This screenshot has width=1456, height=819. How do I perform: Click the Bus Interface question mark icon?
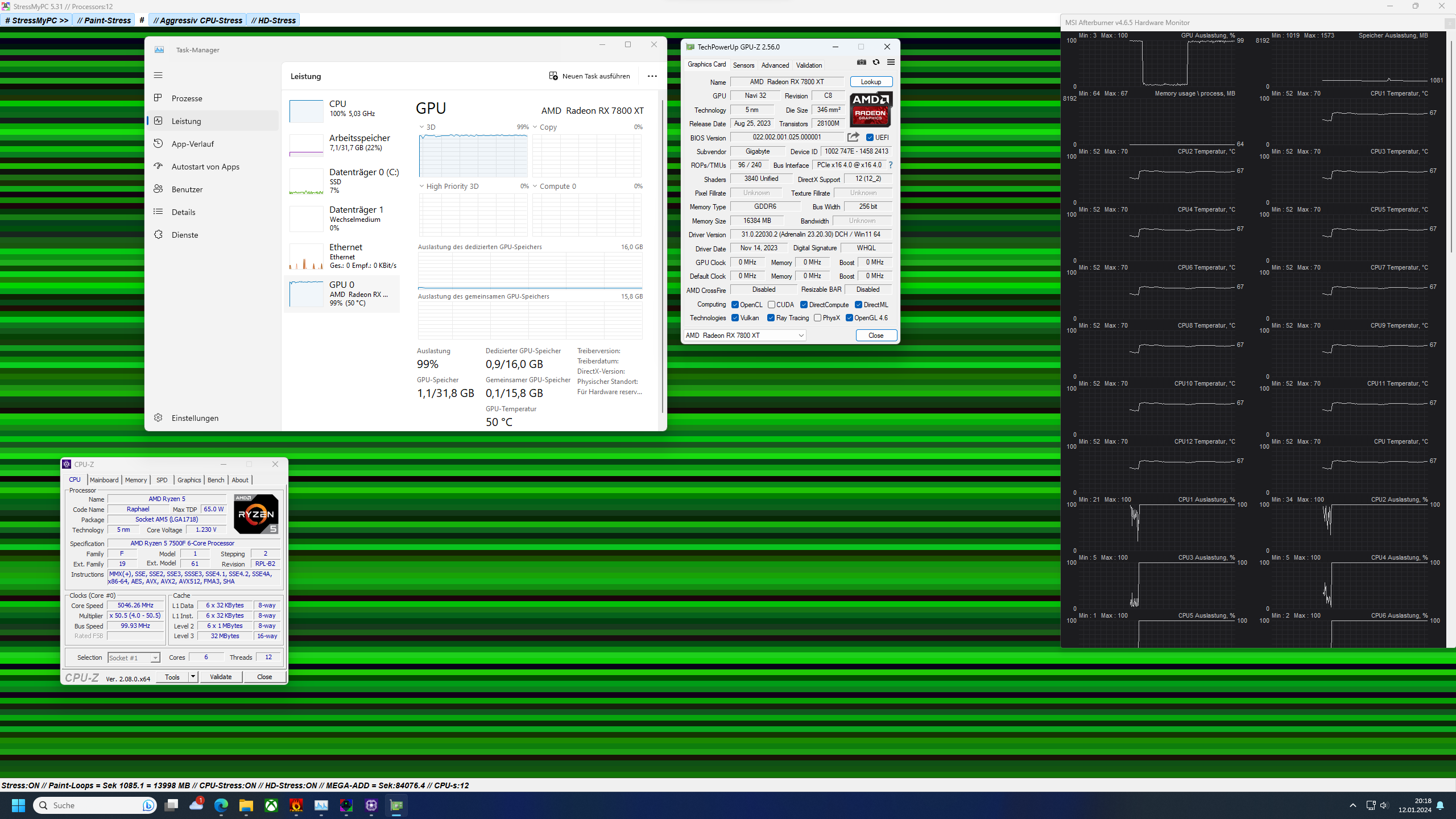point(891,165)
